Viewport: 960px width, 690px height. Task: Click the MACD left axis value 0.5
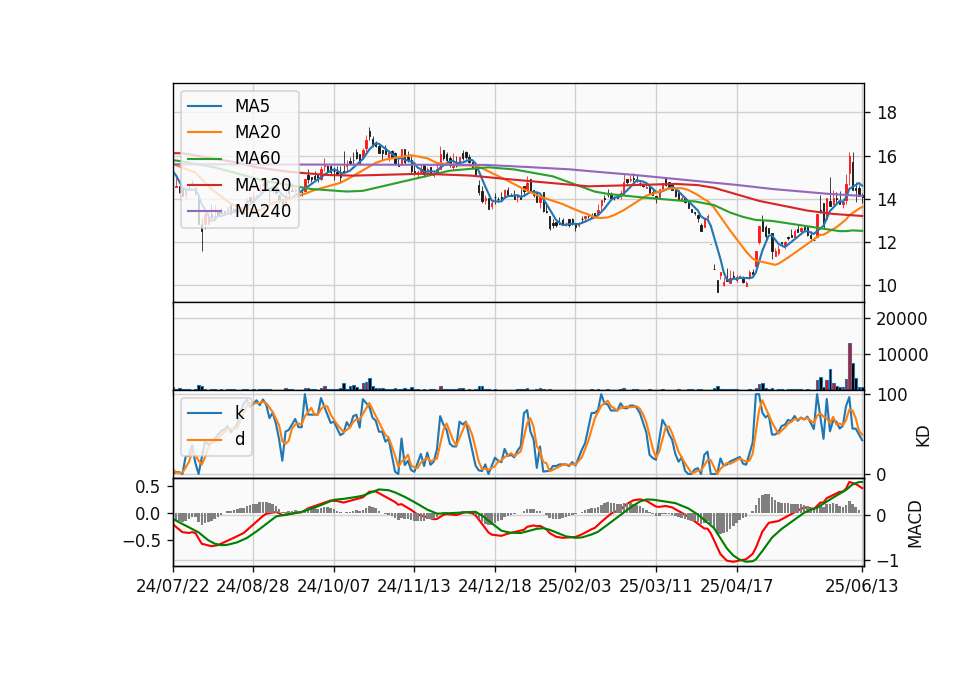pos(147,487)
